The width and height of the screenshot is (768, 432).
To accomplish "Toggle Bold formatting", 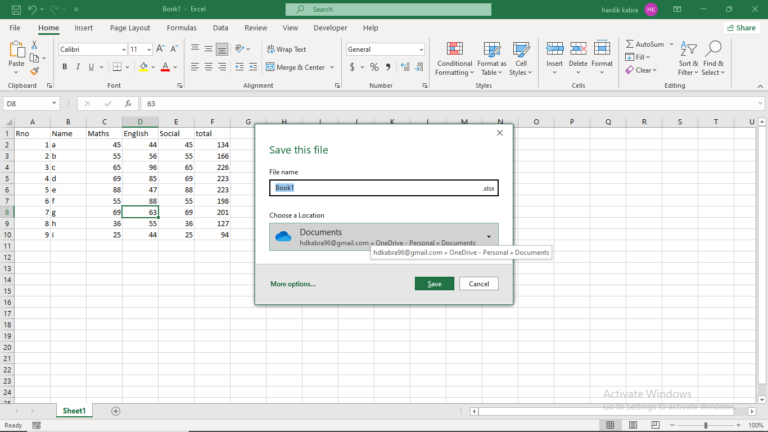I will pyautogui.click(x=64, y=67).
